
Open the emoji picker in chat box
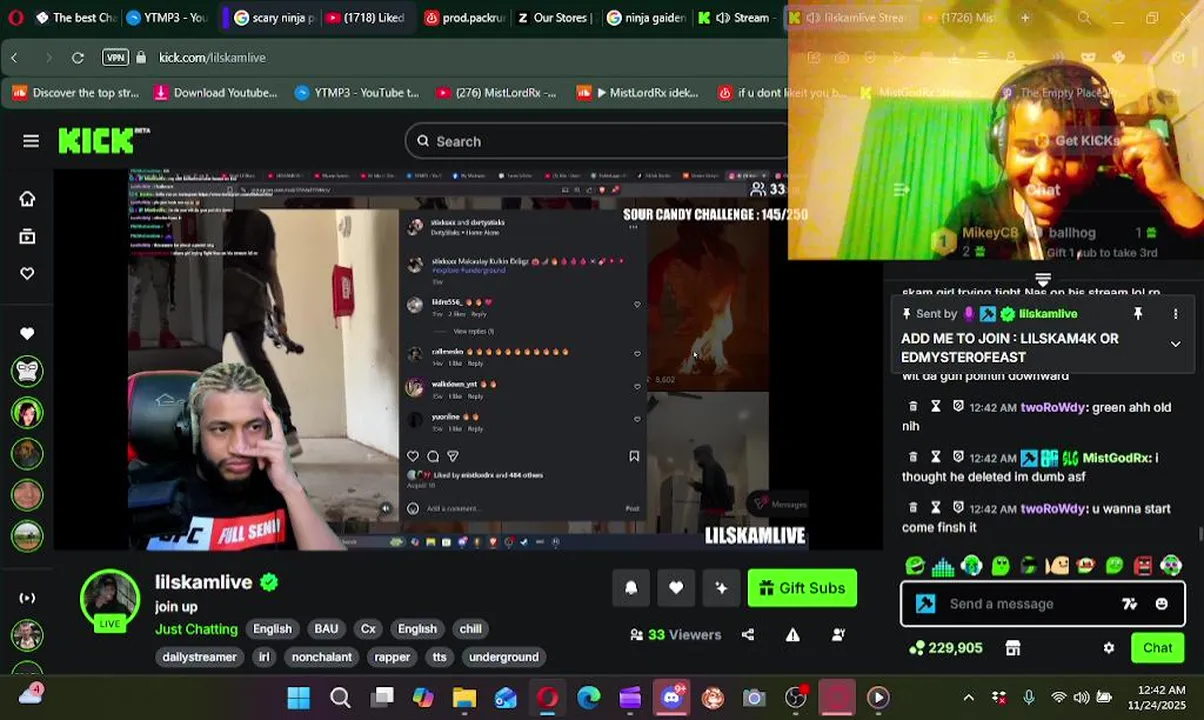[1161, 604]
